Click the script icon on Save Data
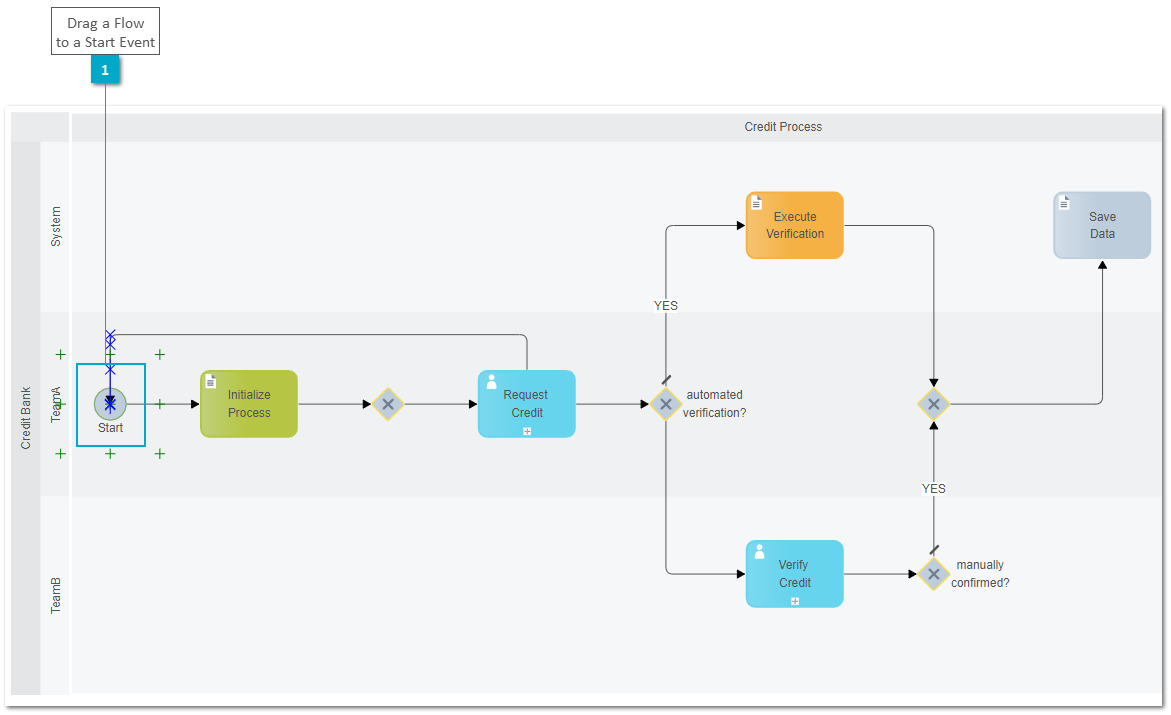This screenshot has height=715, width=1171. (1064, 203)
